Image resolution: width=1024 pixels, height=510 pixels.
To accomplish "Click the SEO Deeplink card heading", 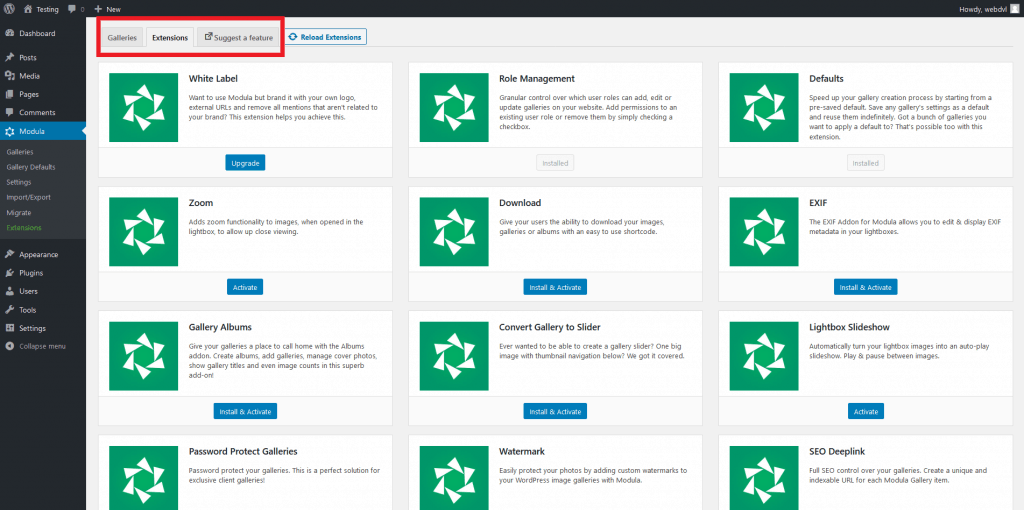I will (839, 452).
